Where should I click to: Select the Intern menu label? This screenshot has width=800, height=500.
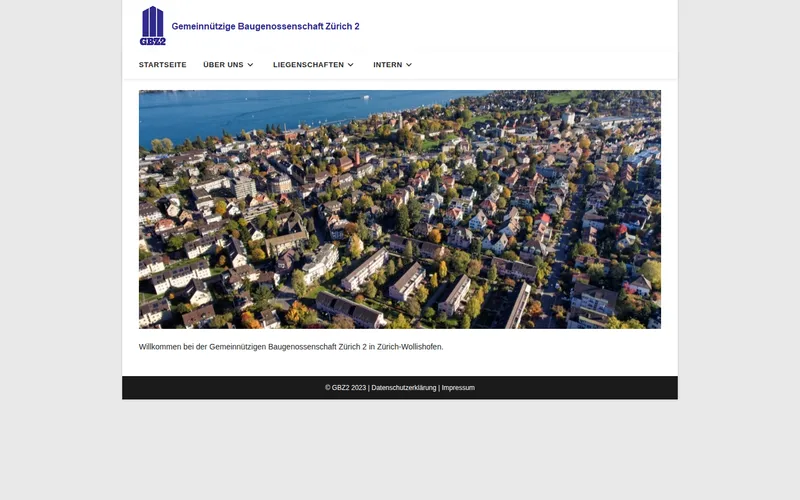388,65
